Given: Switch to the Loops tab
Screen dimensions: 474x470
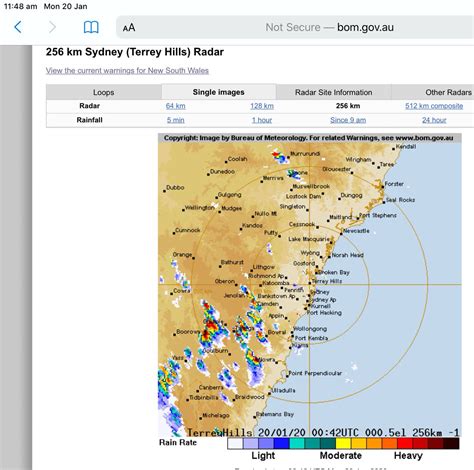Looking at the screenshot, I should tap(104, 92).
